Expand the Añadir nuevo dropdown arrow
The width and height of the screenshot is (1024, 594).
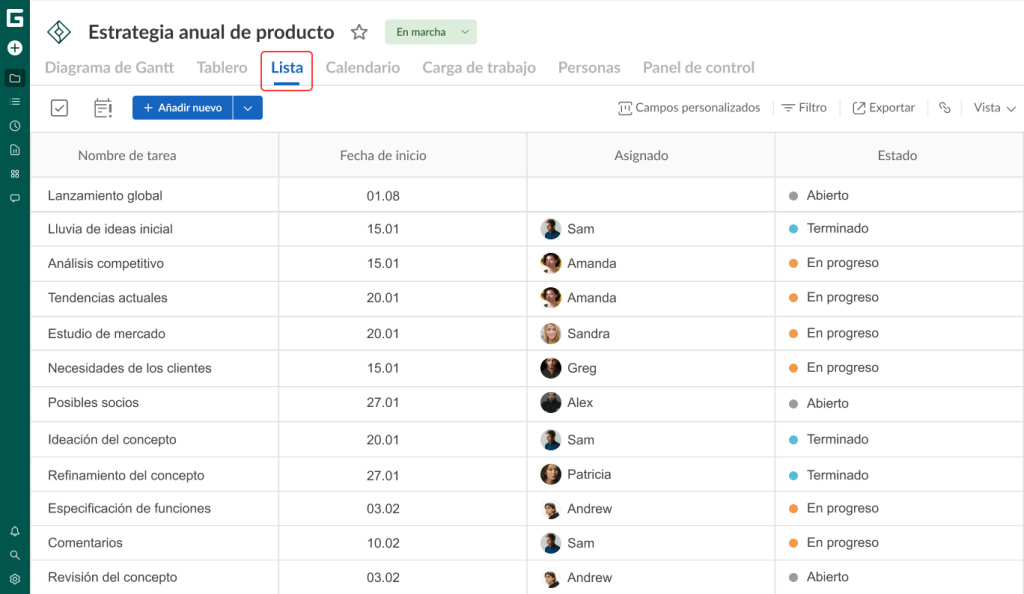click(248, 108)
